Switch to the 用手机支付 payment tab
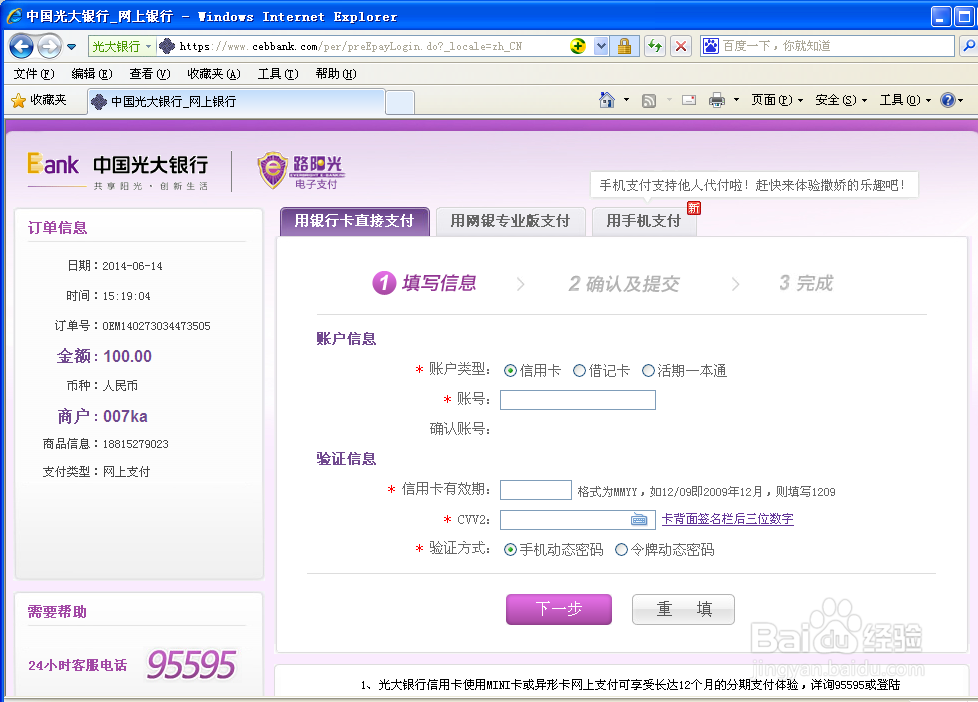978x702 pixels. [x=643, y=222]
